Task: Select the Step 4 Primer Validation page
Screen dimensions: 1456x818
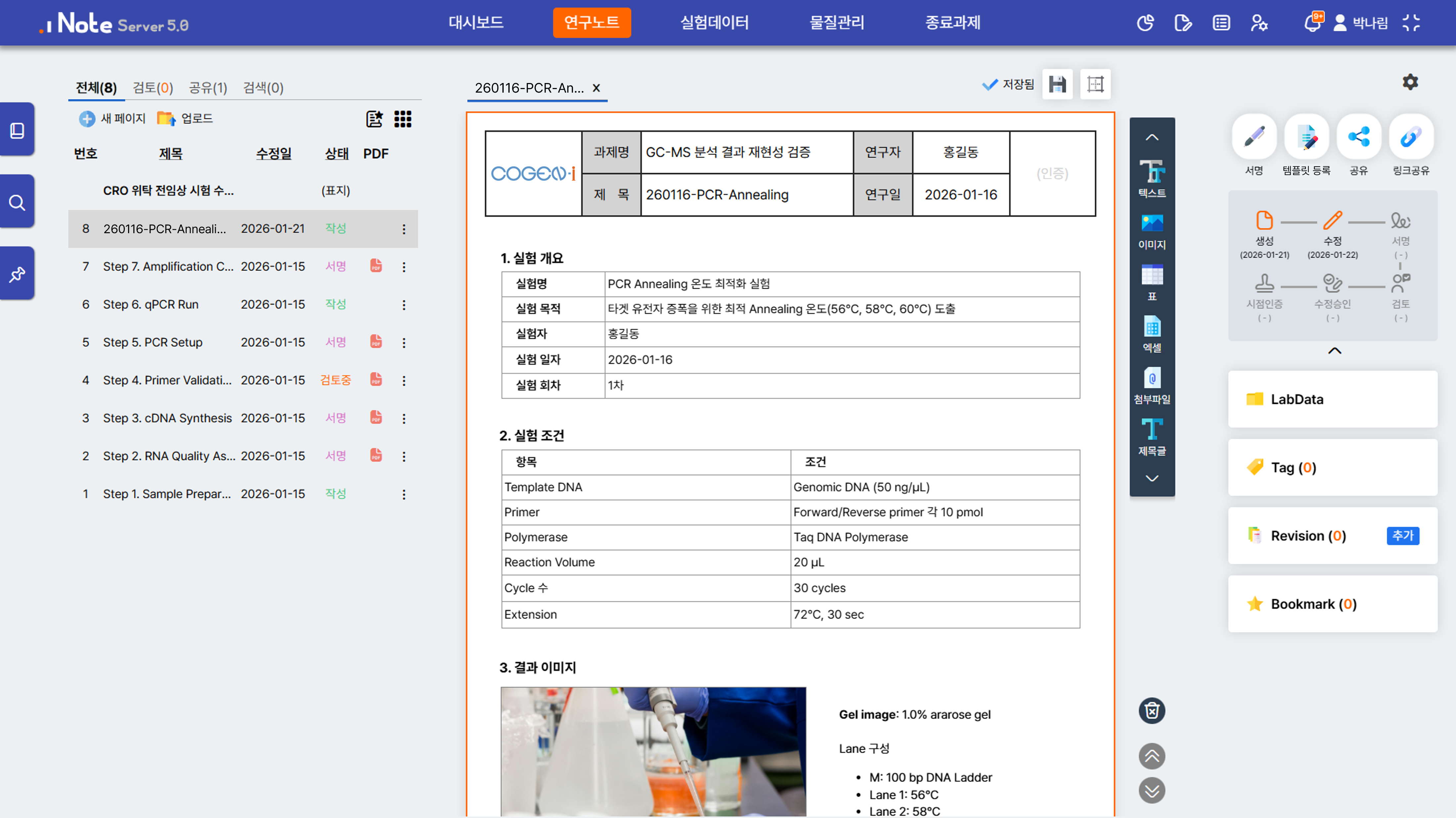Action: [x=167, y=380]
